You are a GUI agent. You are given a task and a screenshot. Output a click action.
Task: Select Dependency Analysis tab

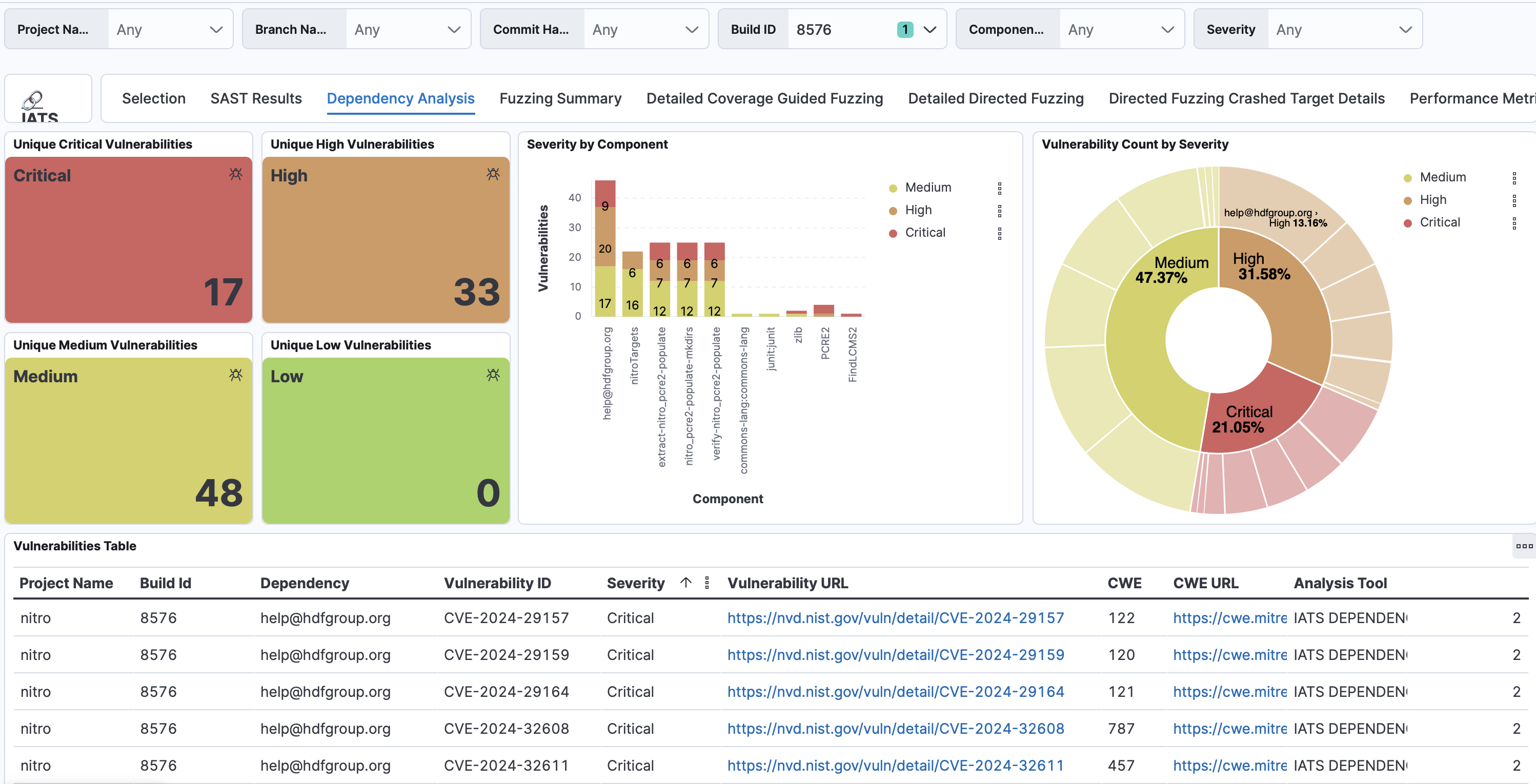pos(401,98)
